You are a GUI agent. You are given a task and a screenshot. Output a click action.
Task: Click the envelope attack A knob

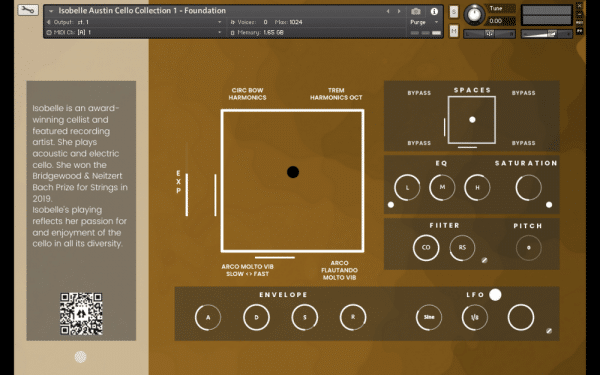coord(208,317)
